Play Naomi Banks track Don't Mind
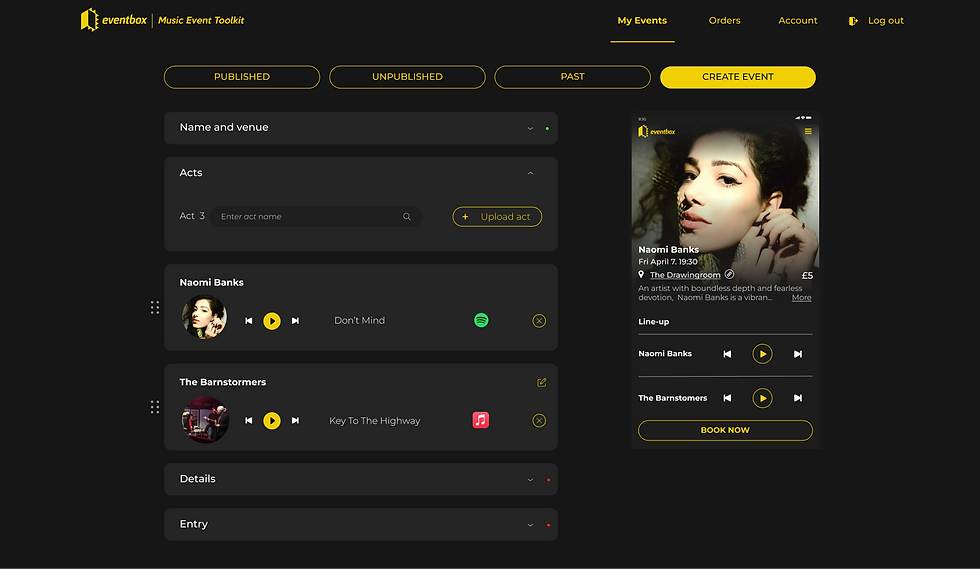This screenshot has height=569, width=980. click(272, 321)
